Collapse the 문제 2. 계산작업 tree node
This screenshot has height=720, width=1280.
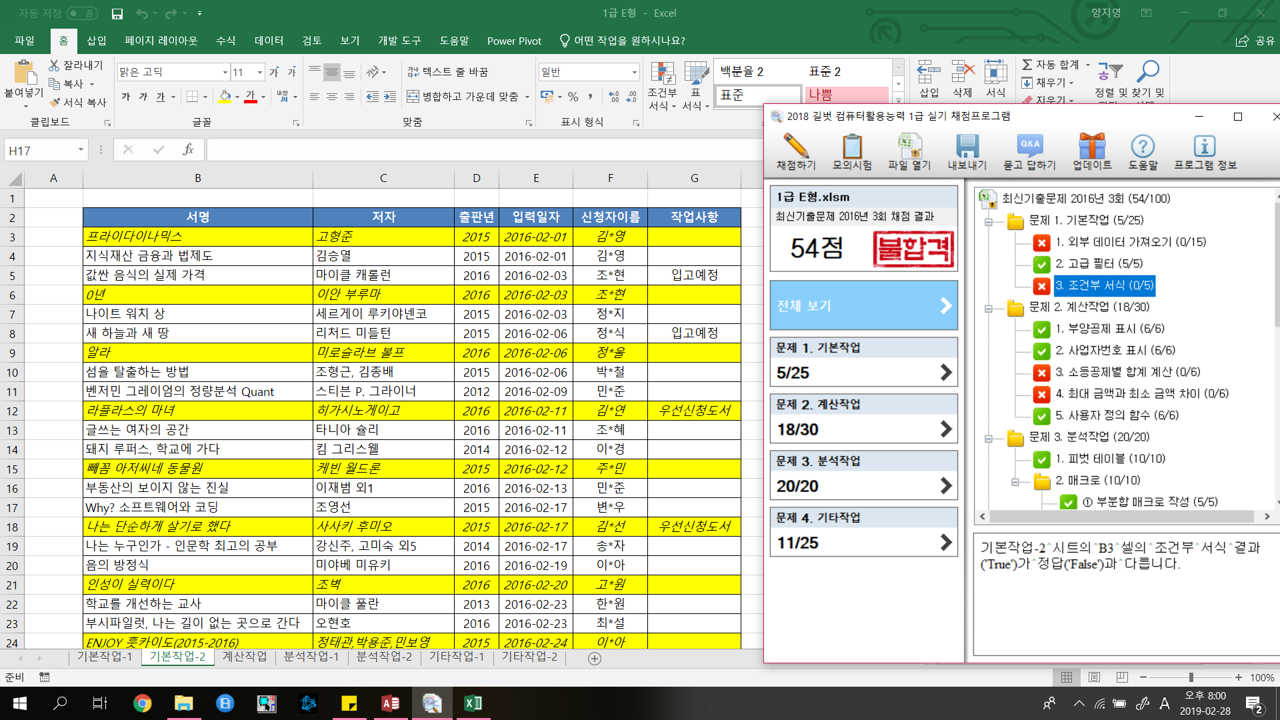(989, 308)
